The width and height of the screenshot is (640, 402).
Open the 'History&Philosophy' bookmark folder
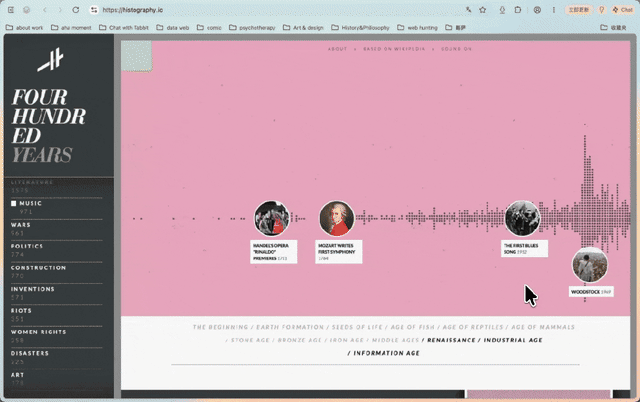pos(360,27)
